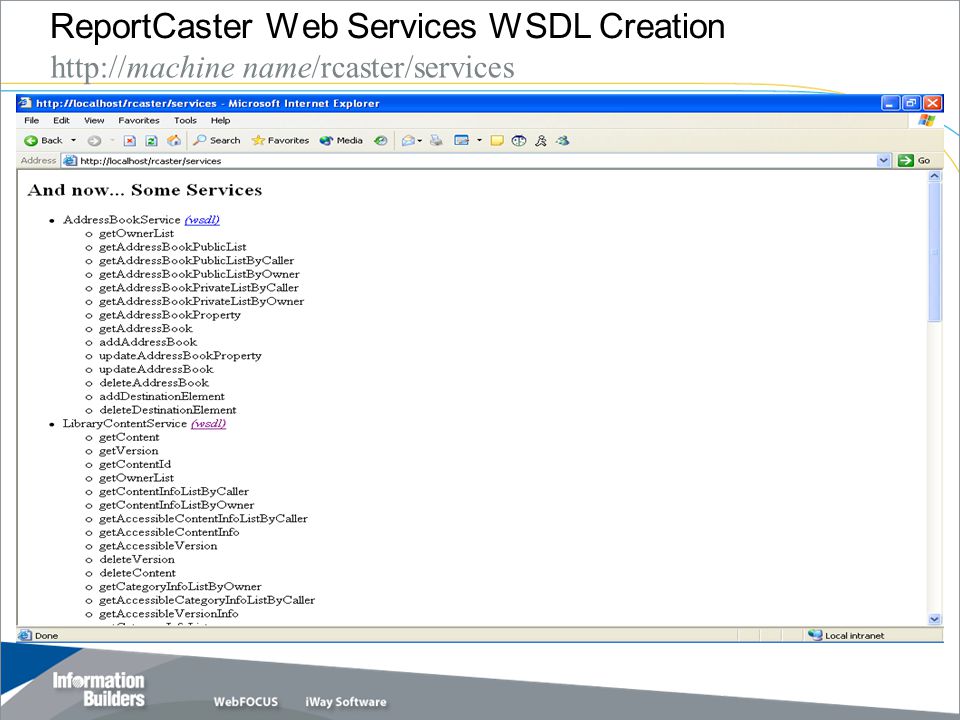Click the Discuss yellow note icon
This screenshot has height=720, width=960.
pos(497,141)
